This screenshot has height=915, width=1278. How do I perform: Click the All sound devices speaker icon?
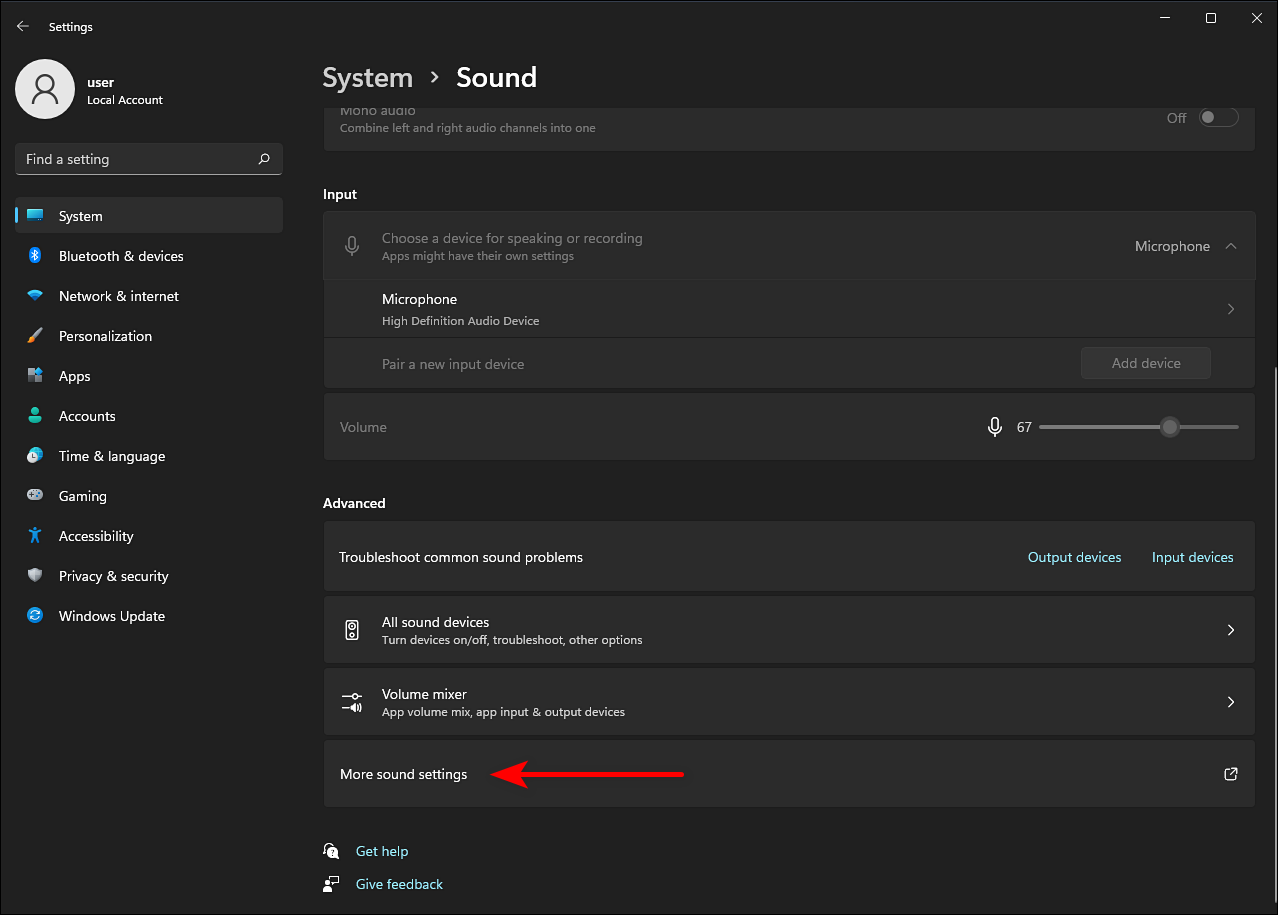point(352,630)
